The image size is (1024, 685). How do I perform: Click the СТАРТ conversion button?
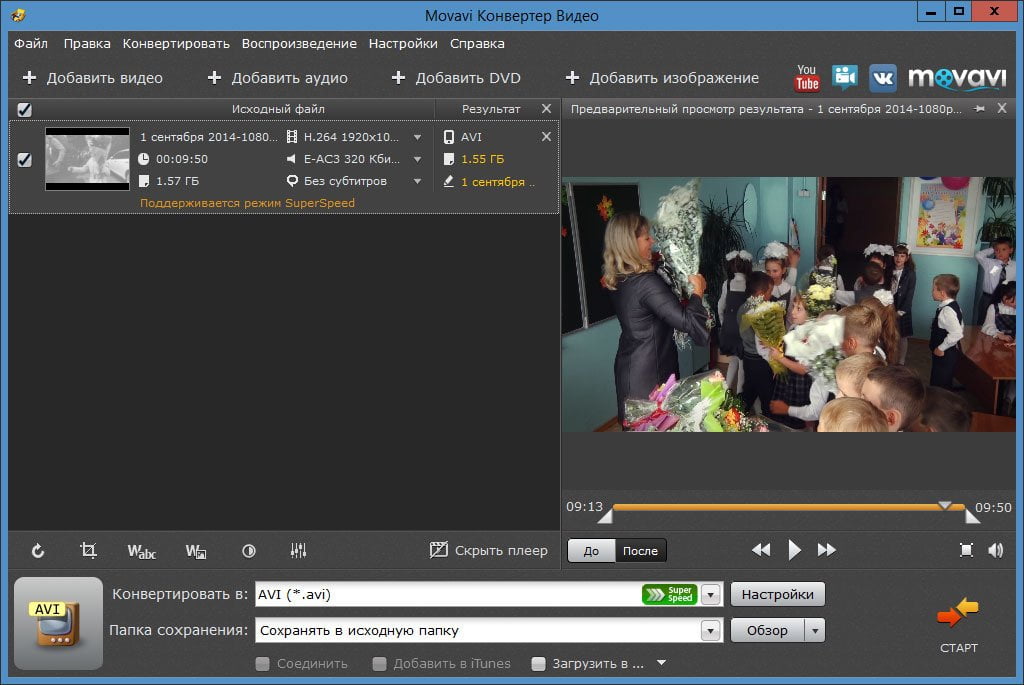click(x=958, y=624)
